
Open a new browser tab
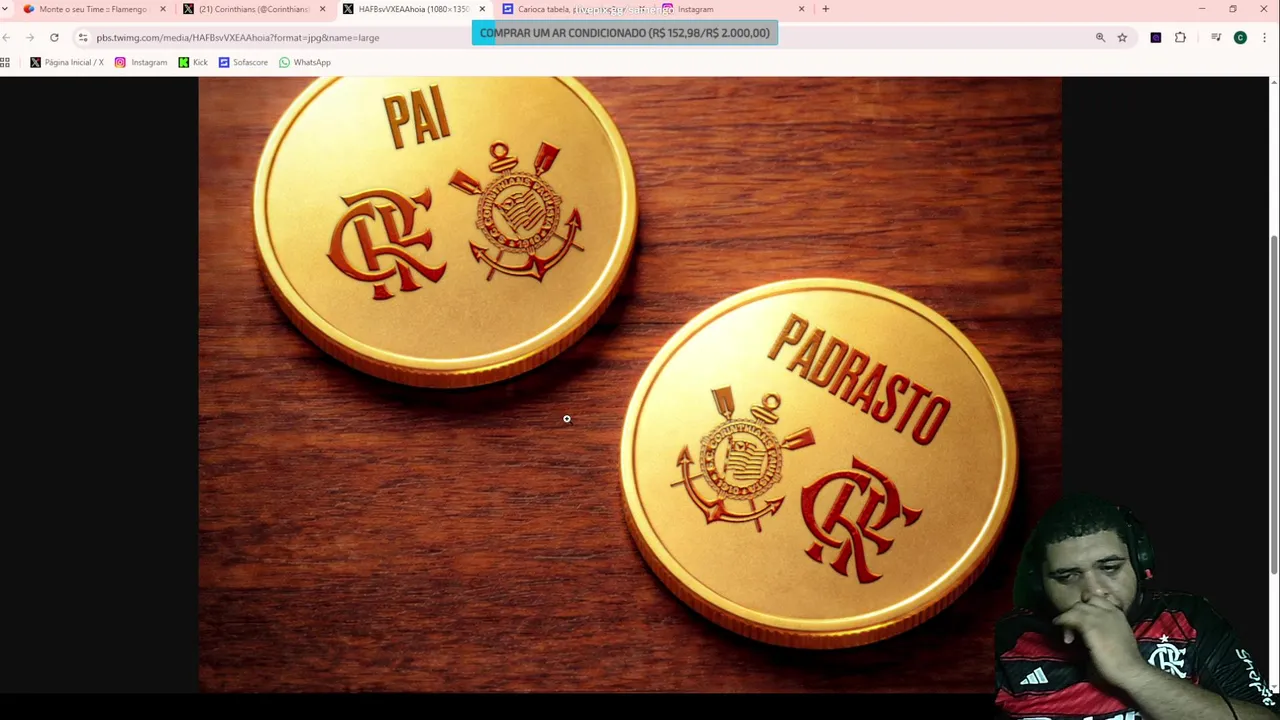825,9
